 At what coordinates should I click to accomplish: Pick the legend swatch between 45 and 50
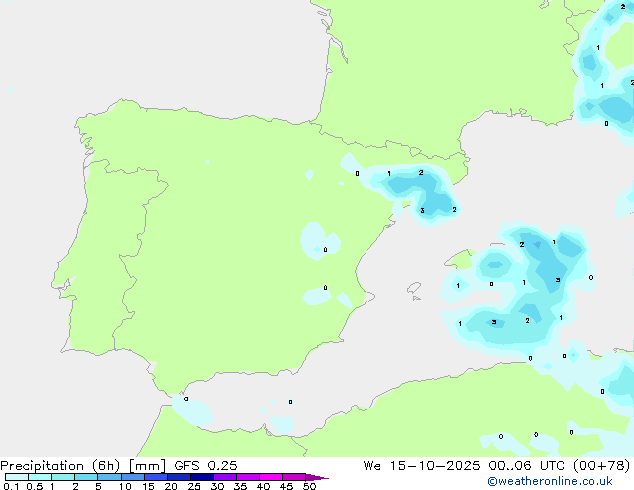(x=294, y=477)
